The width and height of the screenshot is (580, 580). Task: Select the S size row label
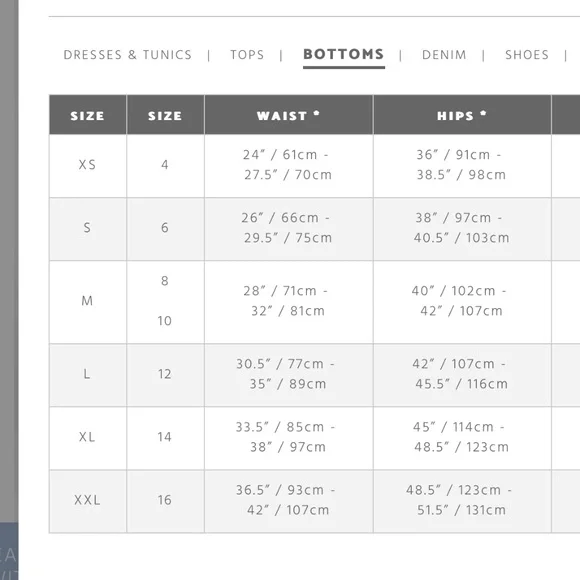point(87,227)
